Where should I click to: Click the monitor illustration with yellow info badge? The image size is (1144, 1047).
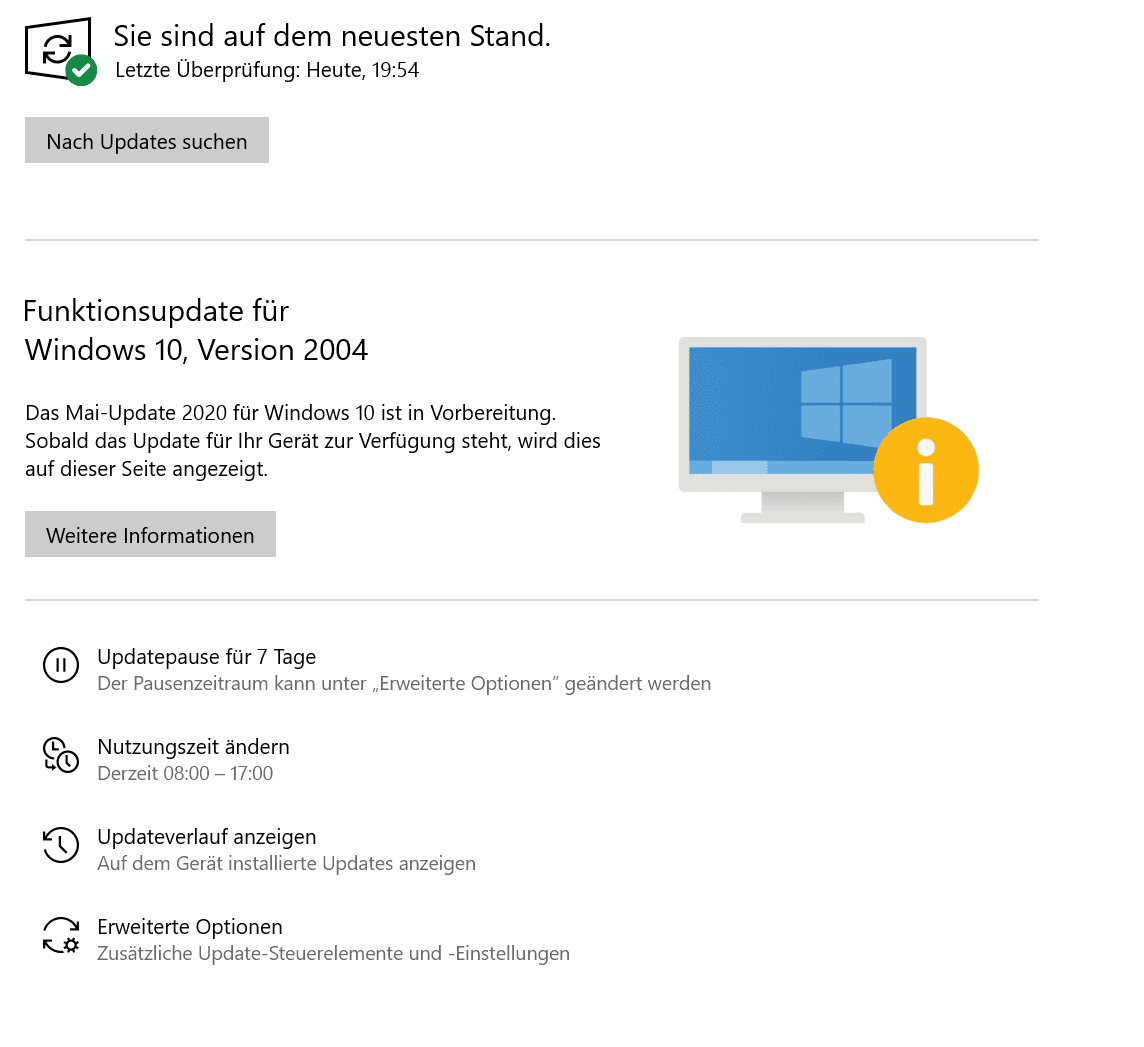click(828, 430)
